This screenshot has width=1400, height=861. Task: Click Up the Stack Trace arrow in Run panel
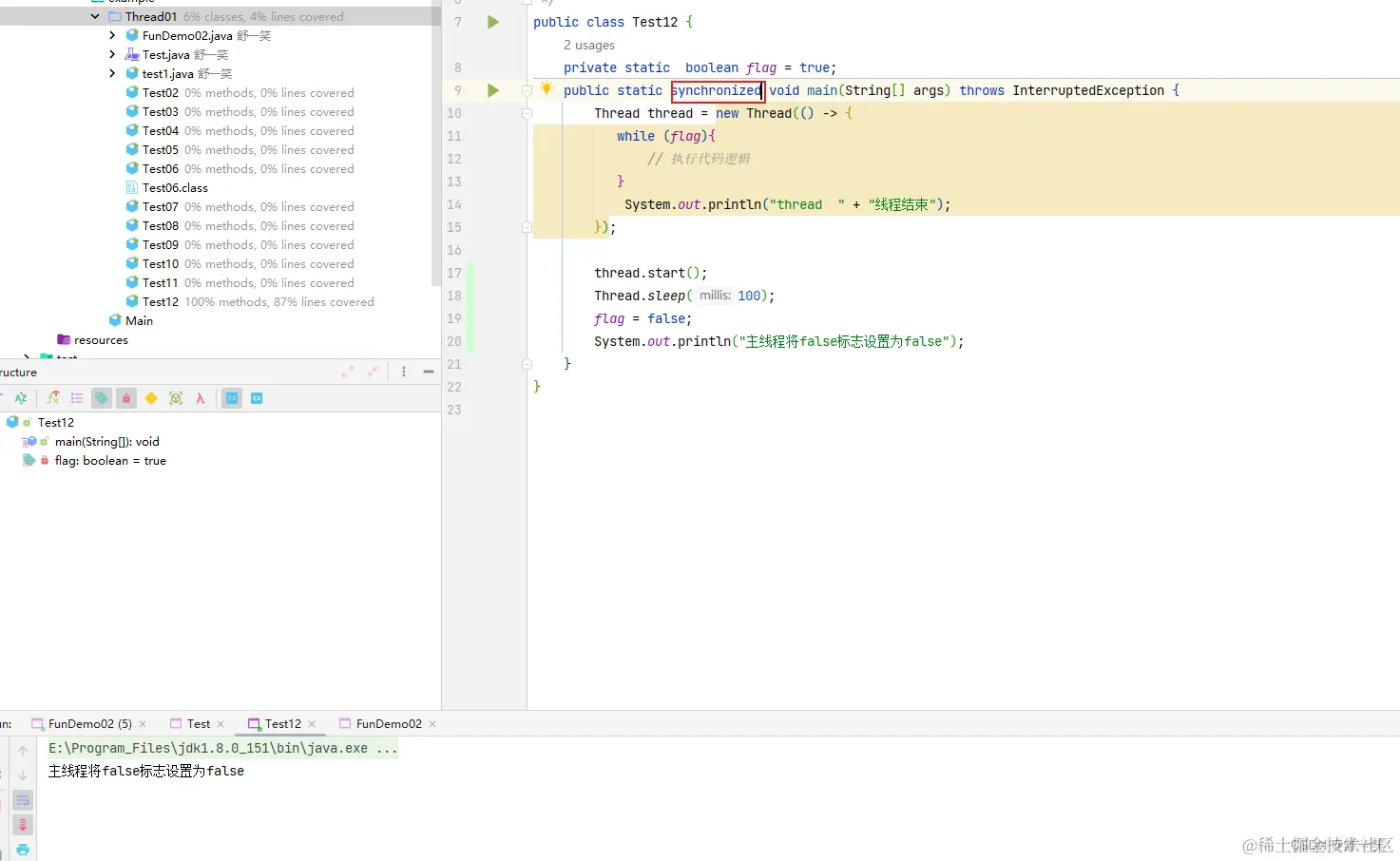point(23,751)
